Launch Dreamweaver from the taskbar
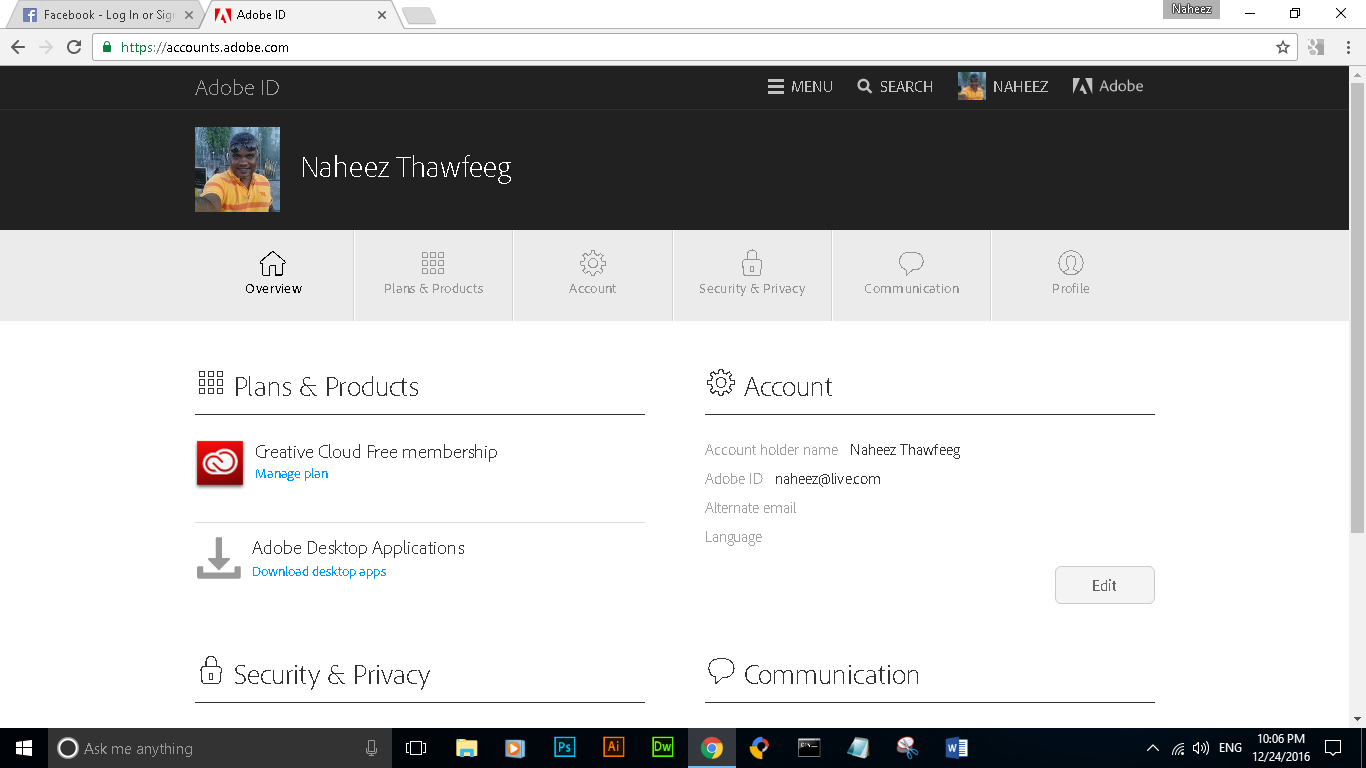Screen dimensions: 1366x768 (662, 748)
